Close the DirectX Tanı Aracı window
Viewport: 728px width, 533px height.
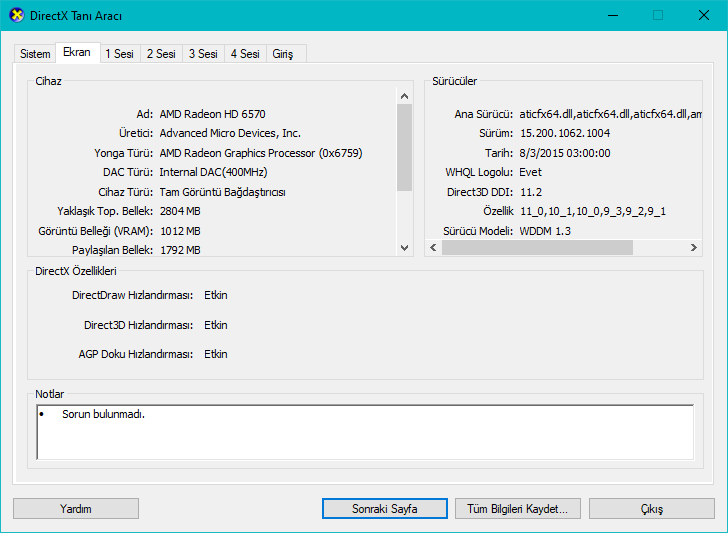(704, 15)
